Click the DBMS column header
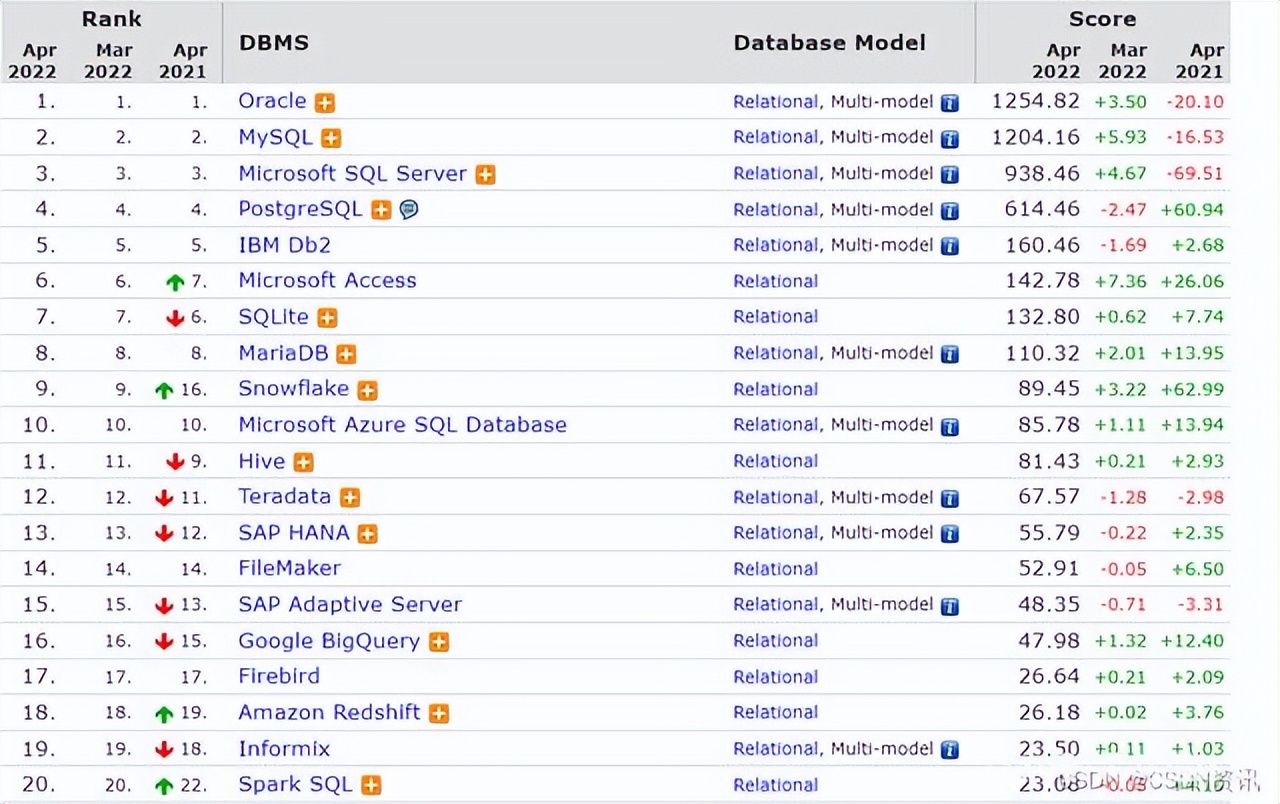The width and height of the screenshot is (1280, 804). [274, 43]
